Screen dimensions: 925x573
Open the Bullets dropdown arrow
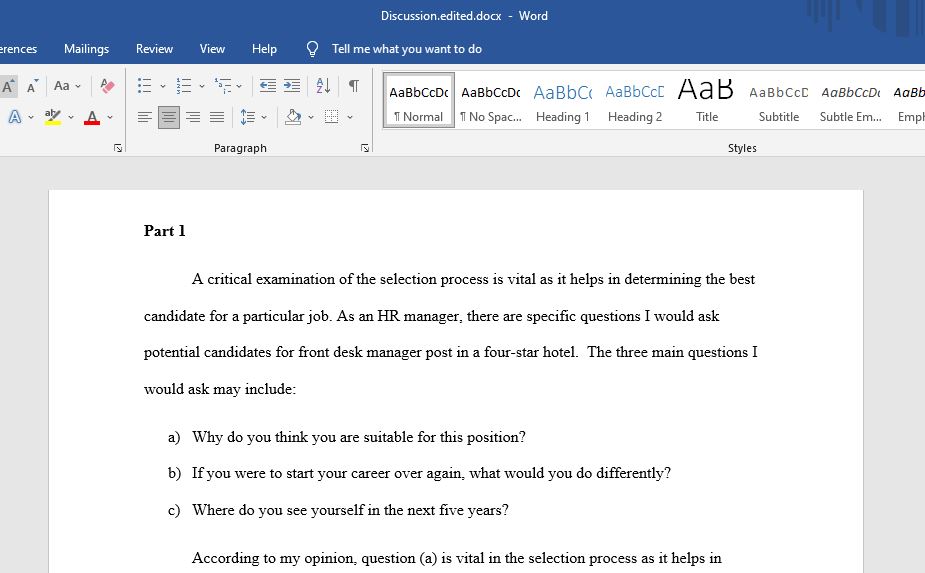point(163,86)
